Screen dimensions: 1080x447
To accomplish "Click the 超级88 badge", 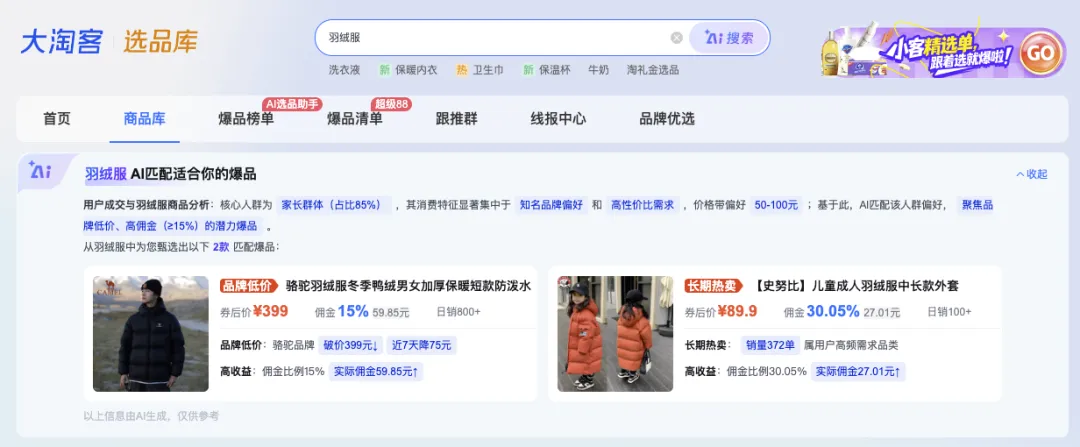I will (x=392, y=104).
